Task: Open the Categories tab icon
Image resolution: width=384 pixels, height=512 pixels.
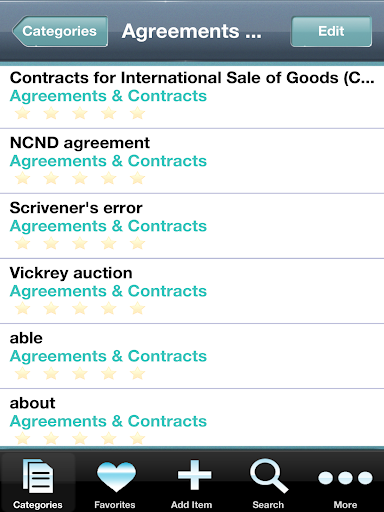Action: 38,476
